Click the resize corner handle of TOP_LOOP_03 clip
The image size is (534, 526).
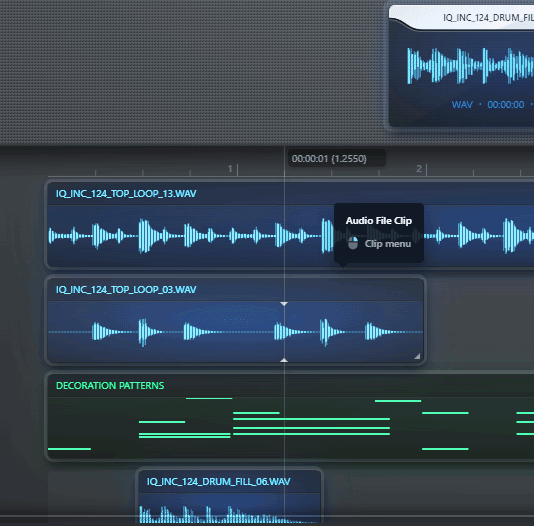(x=417, y=356)
